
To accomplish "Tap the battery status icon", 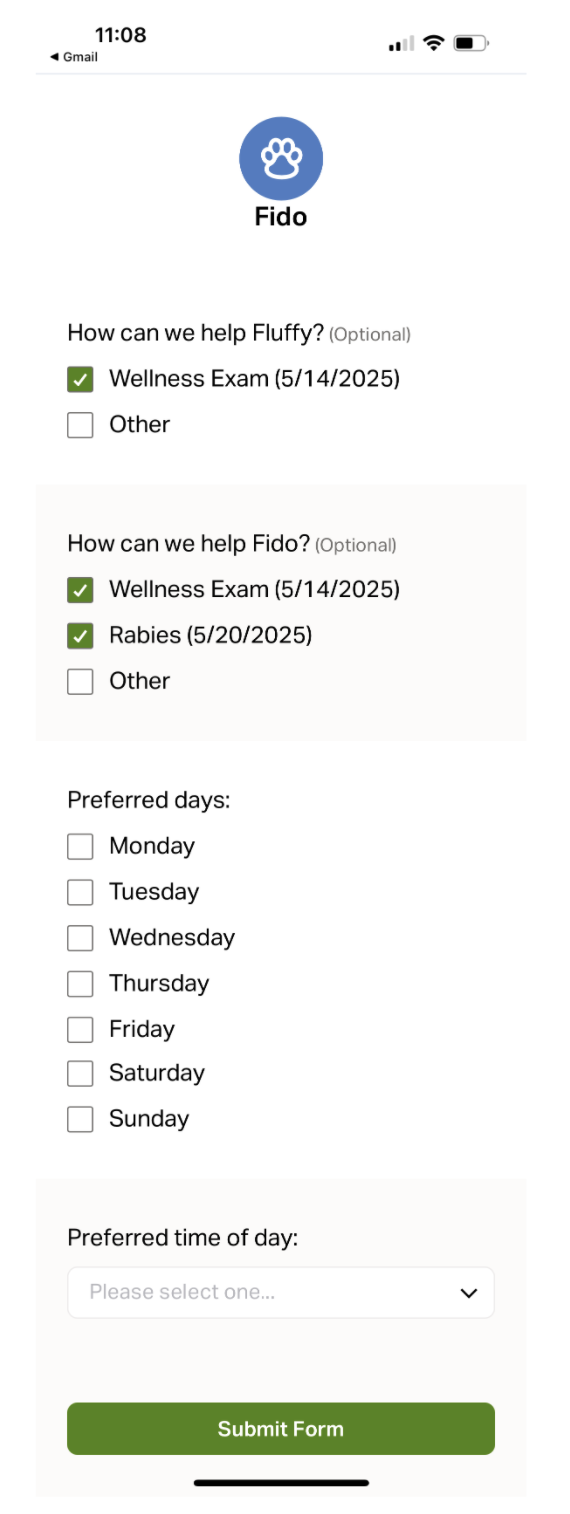I will (471, 43).
